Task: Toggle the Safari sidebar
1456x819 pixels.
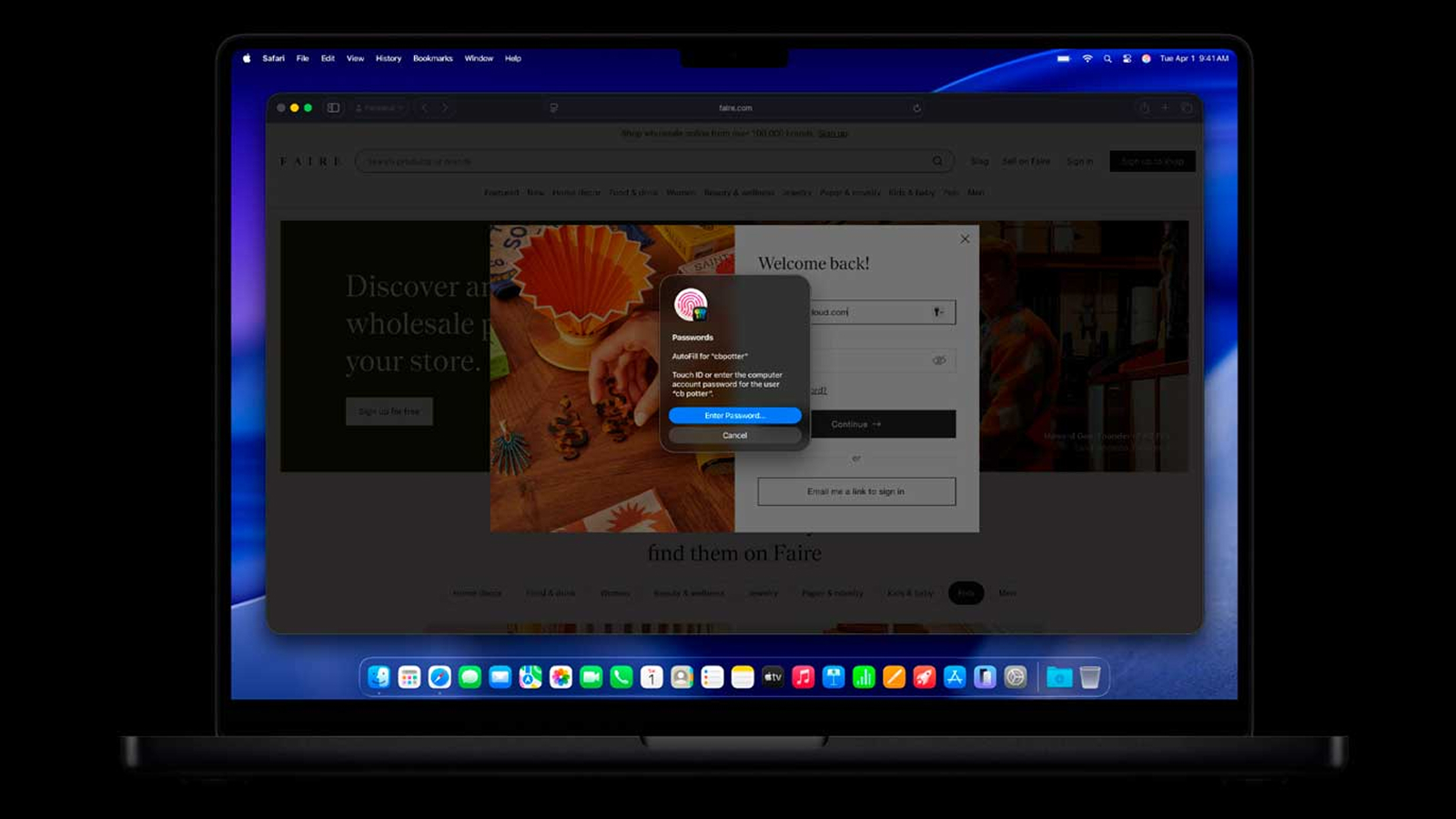Action: tap(334, 107)
